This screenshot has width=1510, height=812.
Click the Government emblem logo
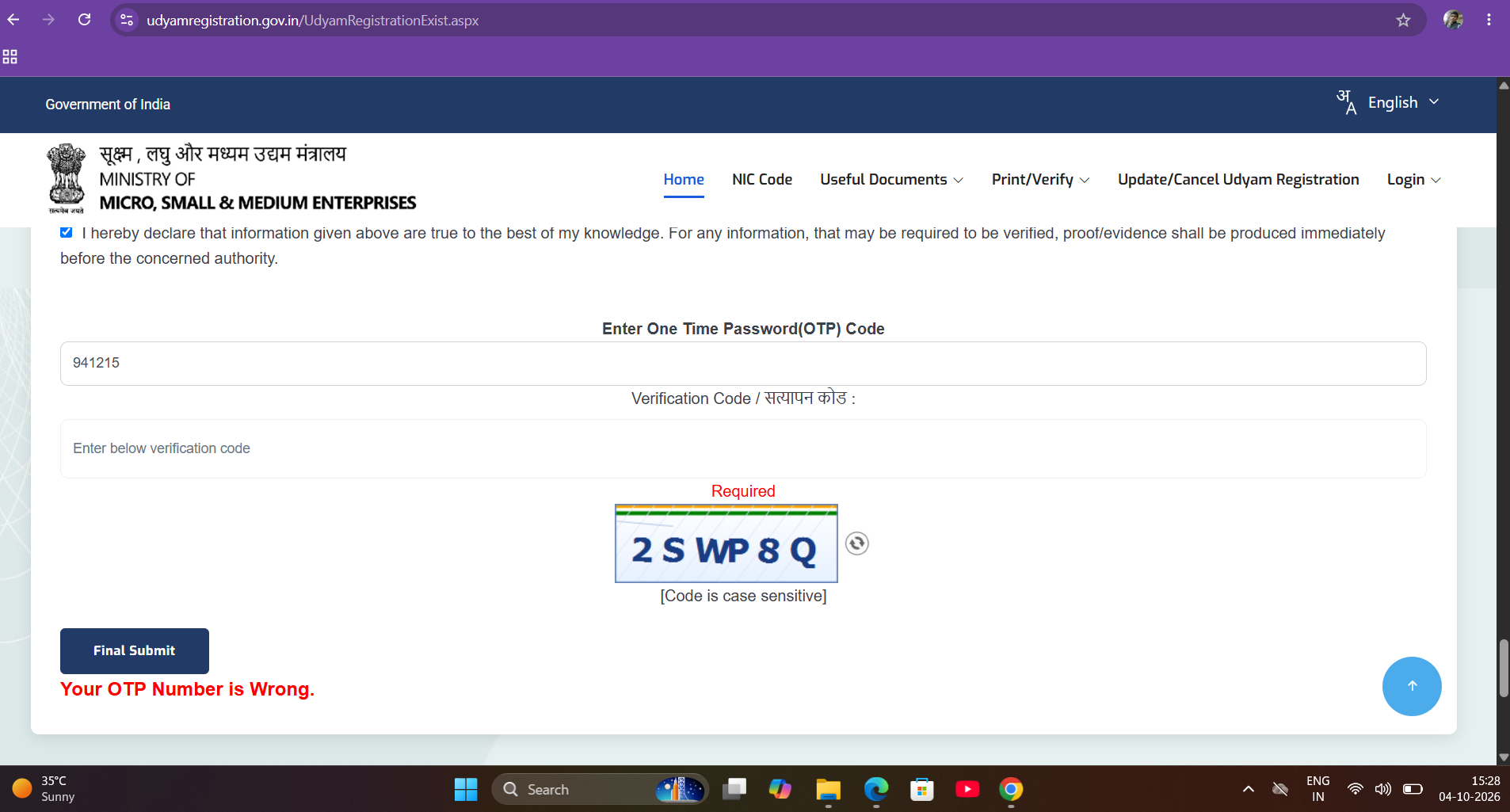(67, 178)
